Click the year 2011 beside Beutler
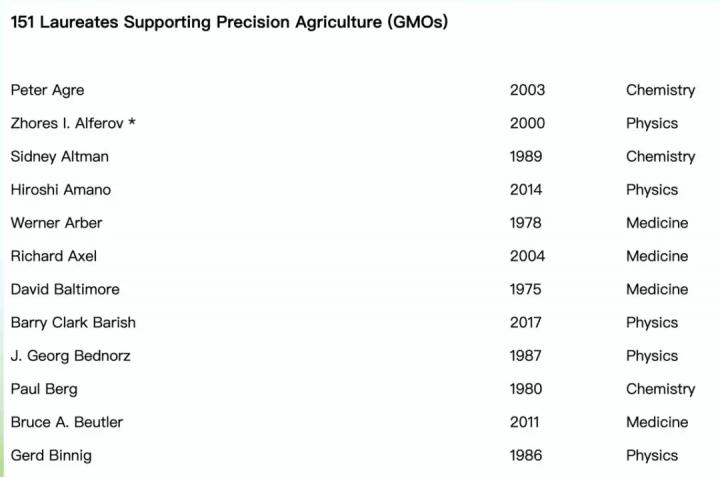Image resolution: width=720 pixels, height=477 pixels. (524, 422)
